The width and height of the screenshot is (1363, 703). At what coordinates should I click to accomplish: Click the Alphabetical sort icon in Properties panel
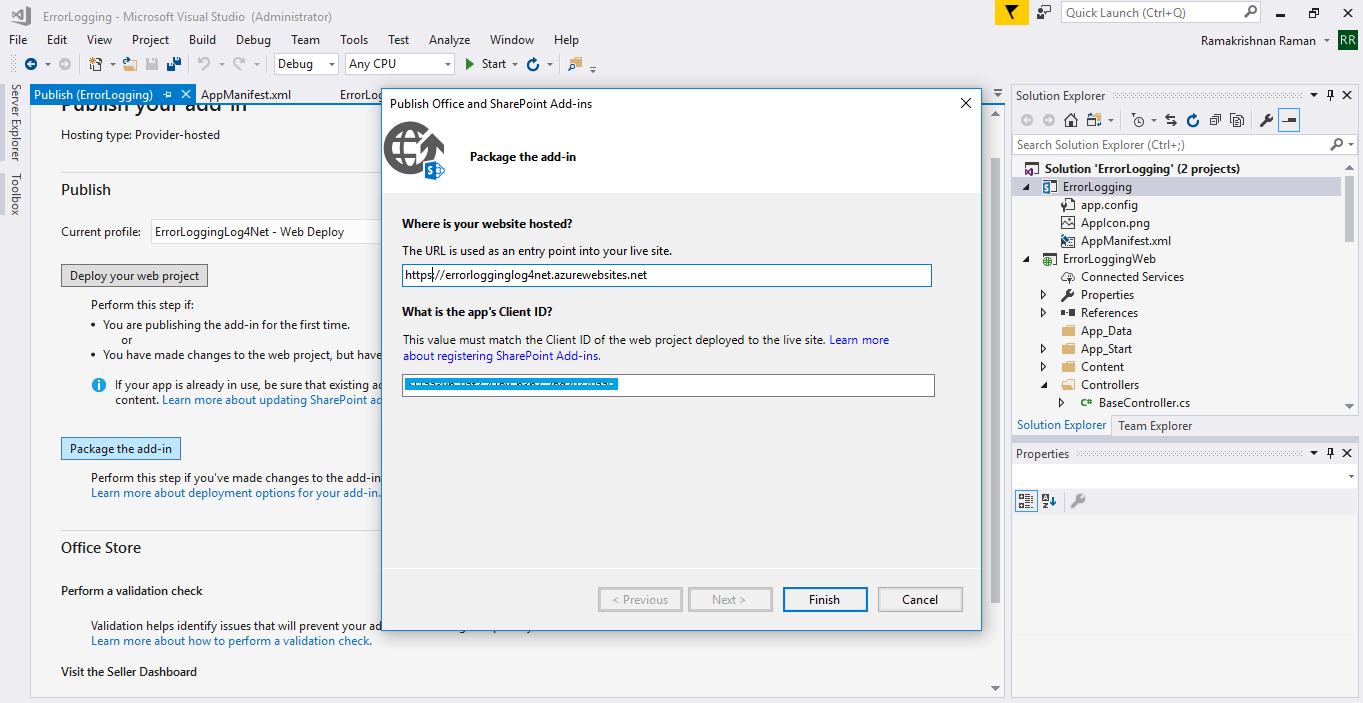(x=1049, y=501)
